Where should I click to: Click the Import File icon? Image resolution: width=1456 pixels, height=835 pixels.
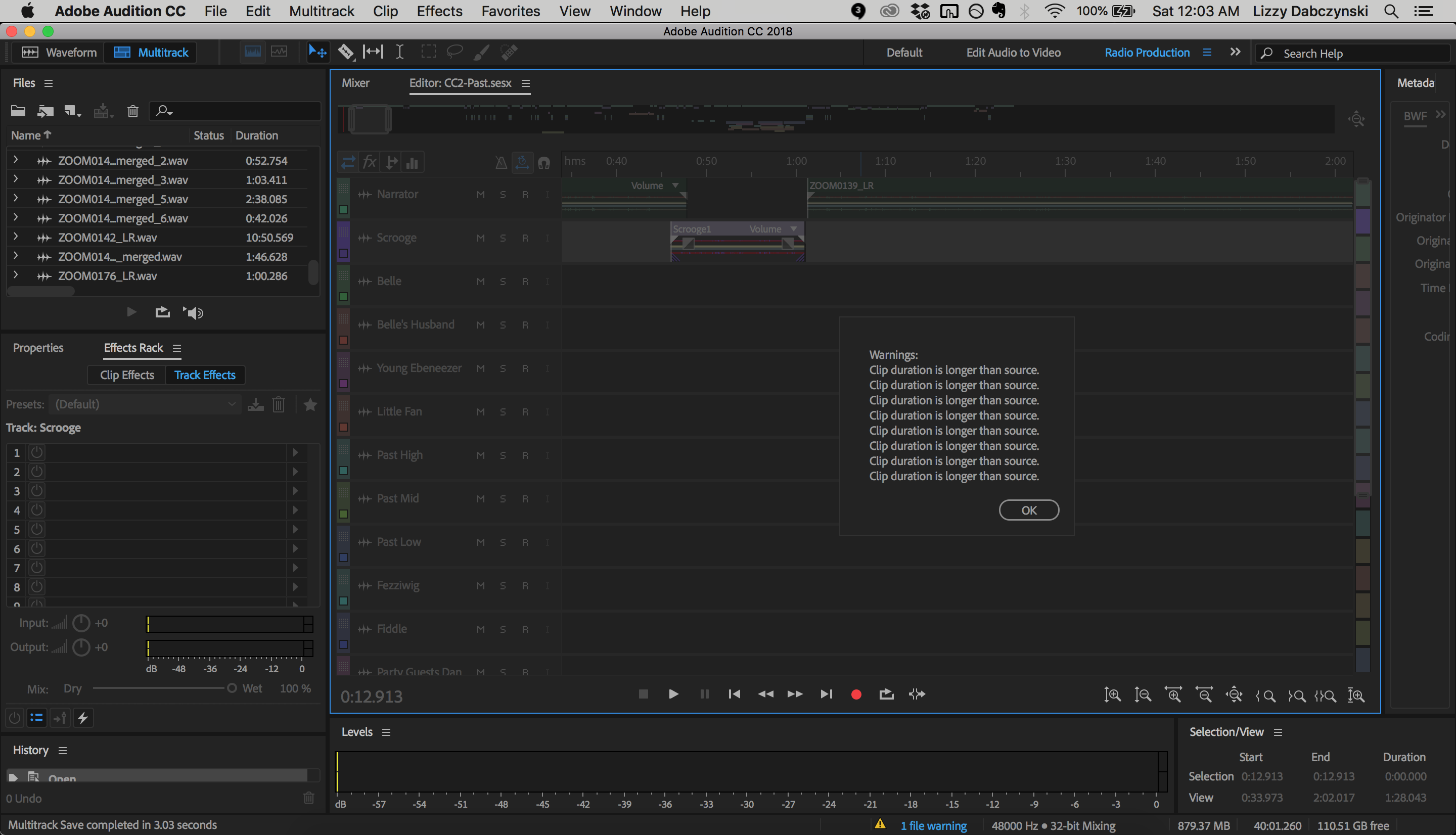coord(45,111)
